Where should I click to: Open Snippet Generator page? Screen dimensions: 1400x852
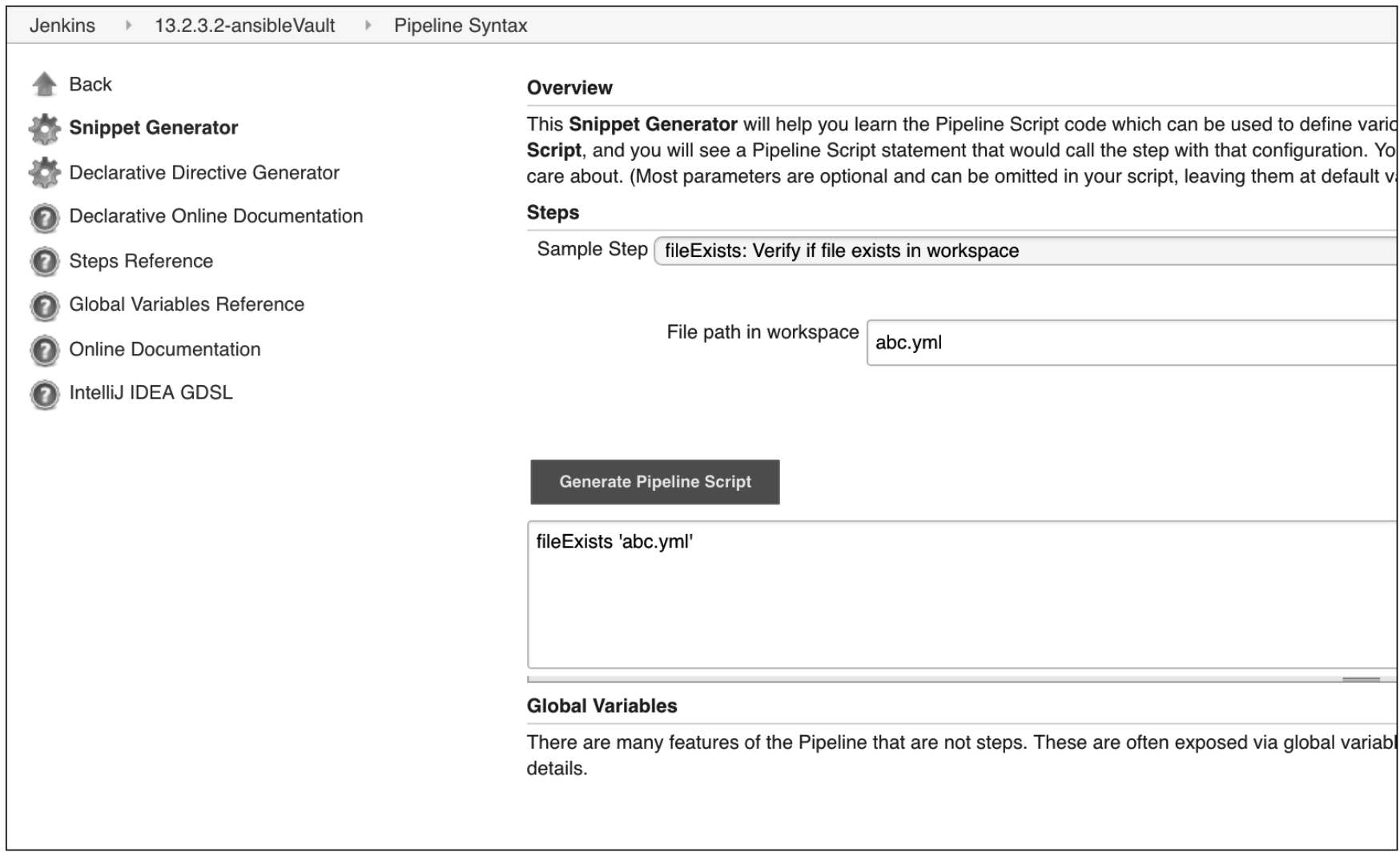(x=154, y=127)
